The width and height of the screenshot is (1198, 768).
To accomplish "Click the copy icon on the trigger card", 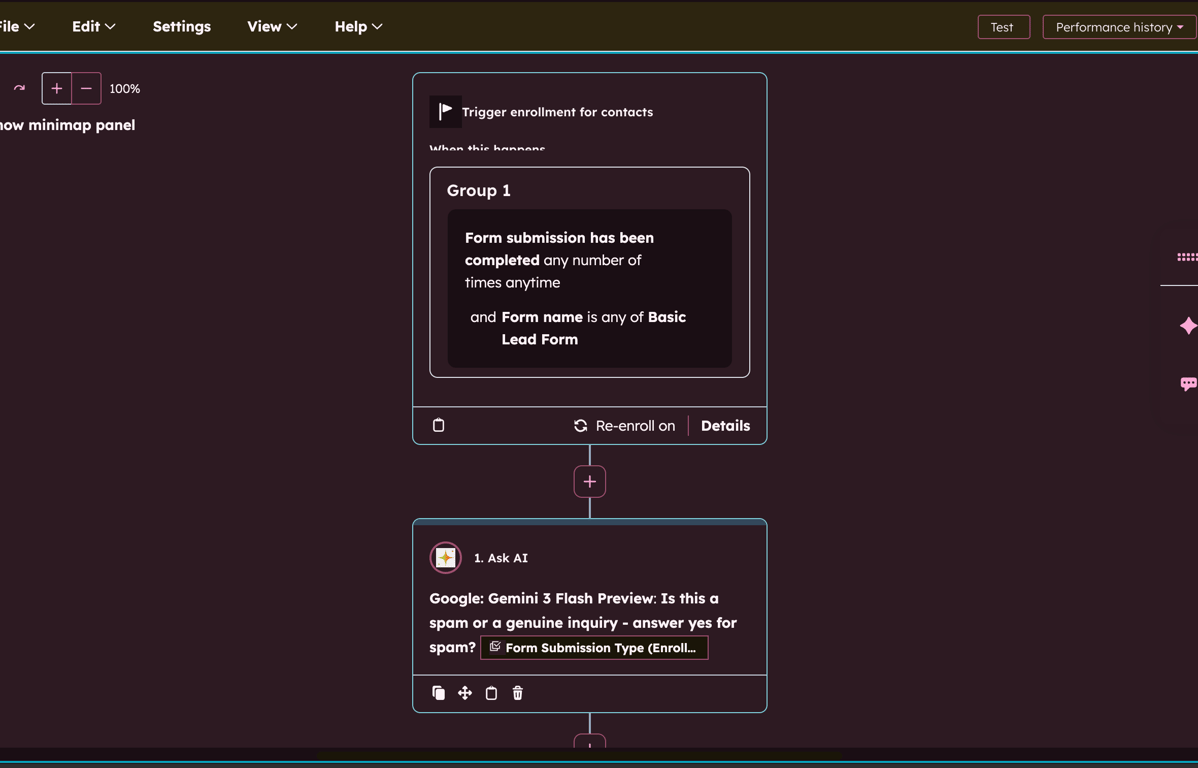I will point(438,425).
